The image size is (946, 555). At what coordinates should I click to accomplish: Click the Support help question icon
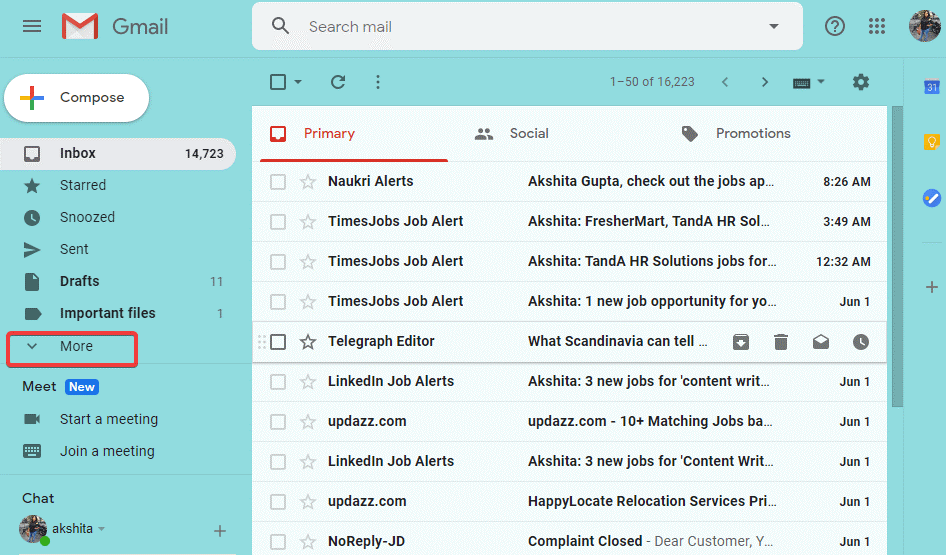click(x=835, y=26)
